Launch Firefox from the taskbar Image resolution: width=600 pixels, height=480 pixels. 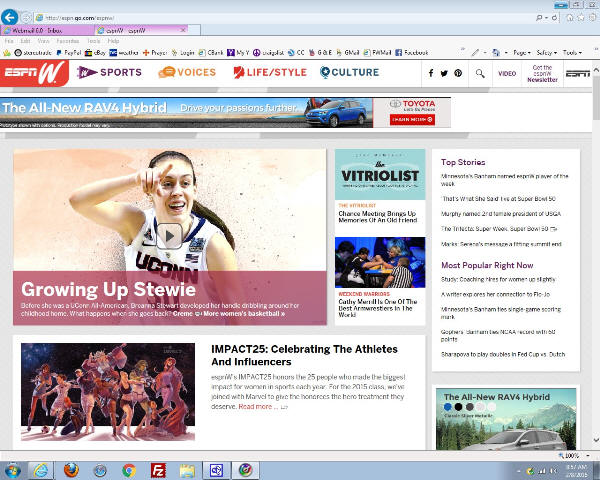point(70,469)
